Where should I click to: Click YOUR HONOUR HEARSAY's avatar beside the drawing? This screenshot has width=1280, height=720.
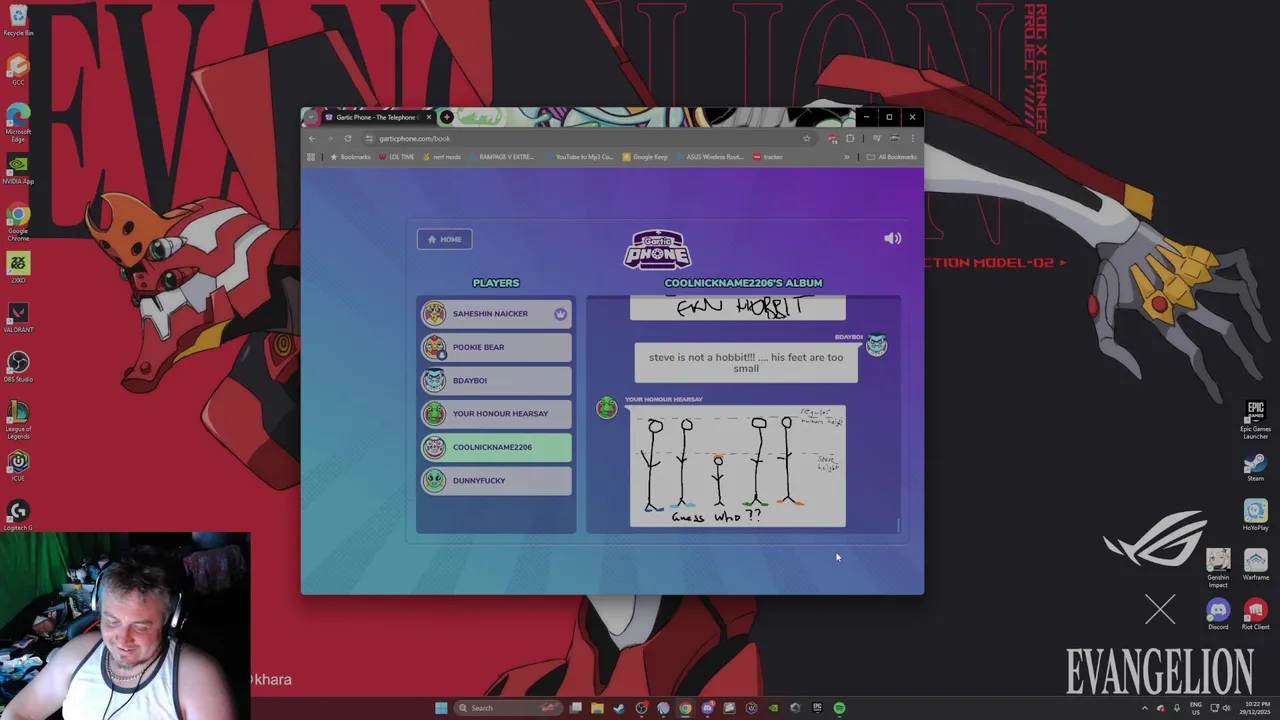pyautogui.click(x=607, y=408)
